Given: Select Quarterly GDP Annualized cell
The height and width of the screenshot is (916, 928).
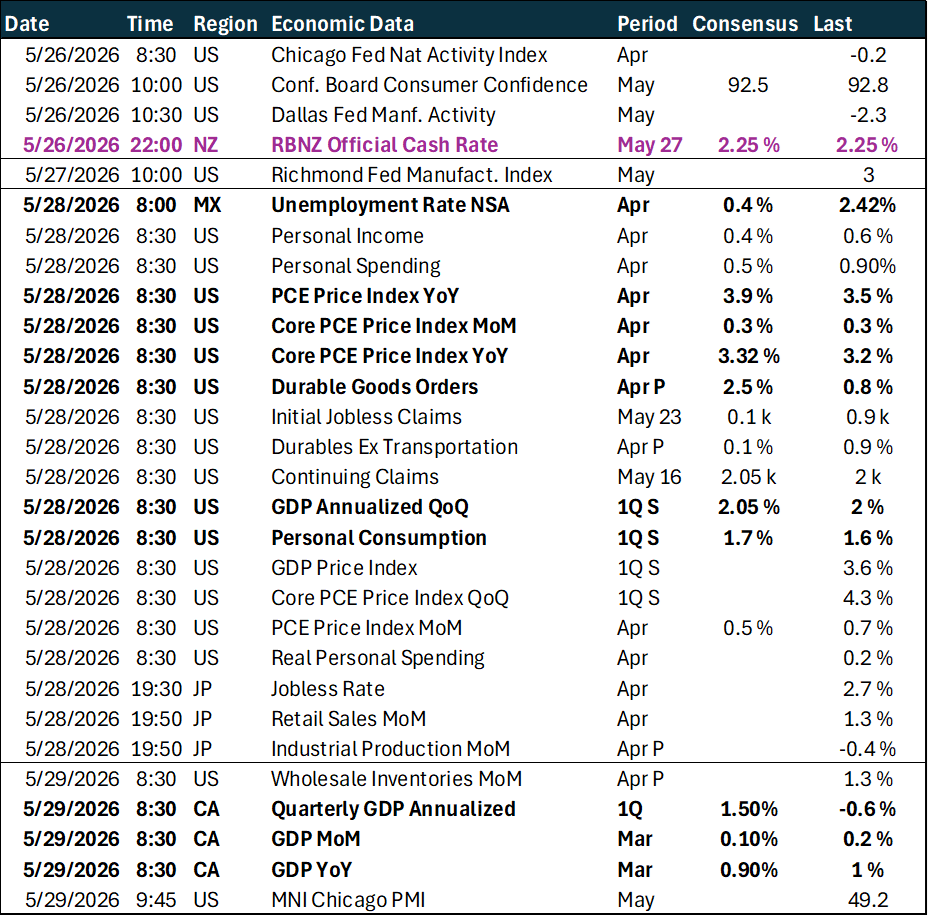Looking at the screenshot, I should click(x=393, y=809).
